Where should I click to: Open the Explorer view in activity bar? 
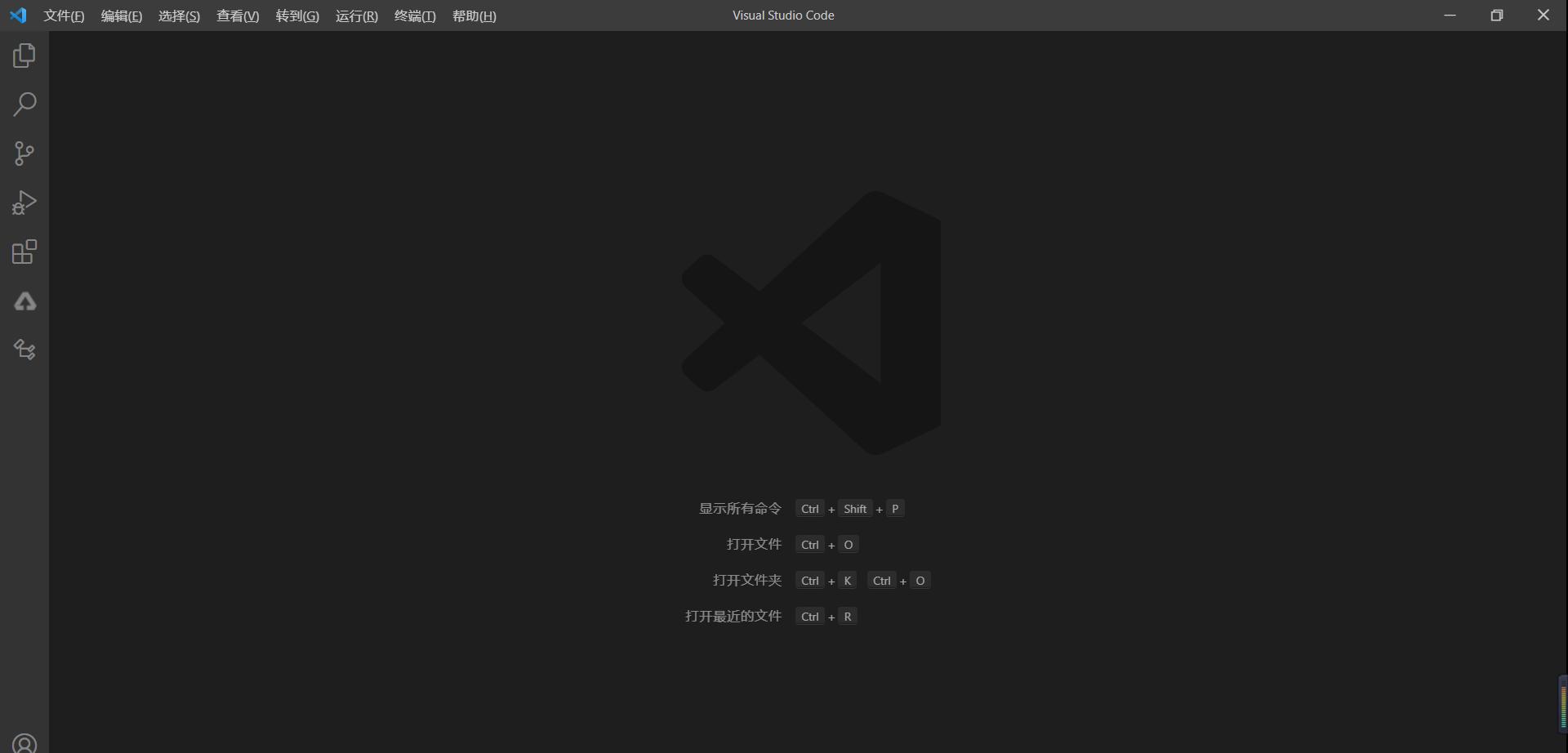24,56
